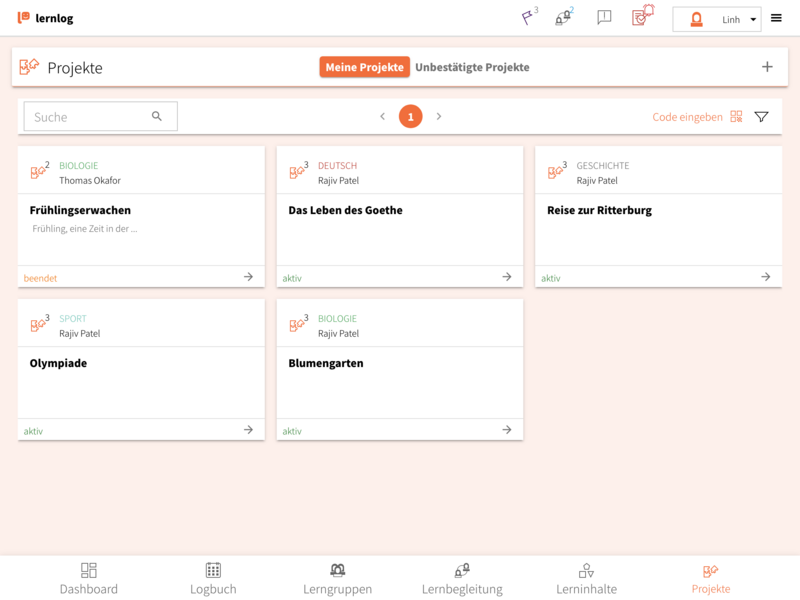Navigate to Logbuch in bottom bar

[x=213, y=578]
